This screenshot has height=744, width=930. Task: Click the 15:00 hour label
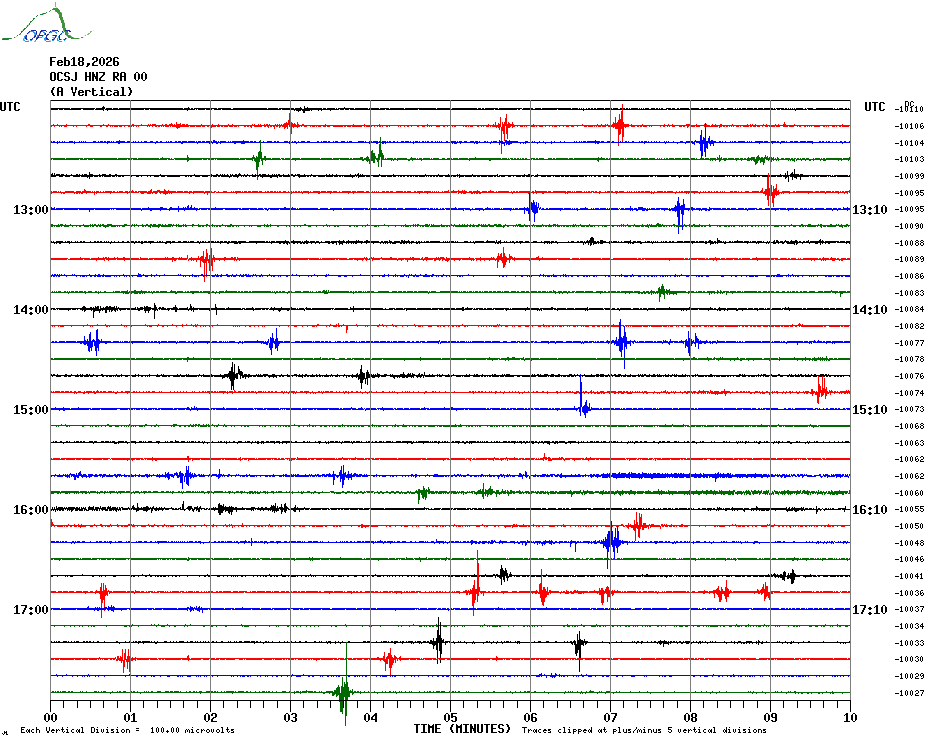point(31,409)
